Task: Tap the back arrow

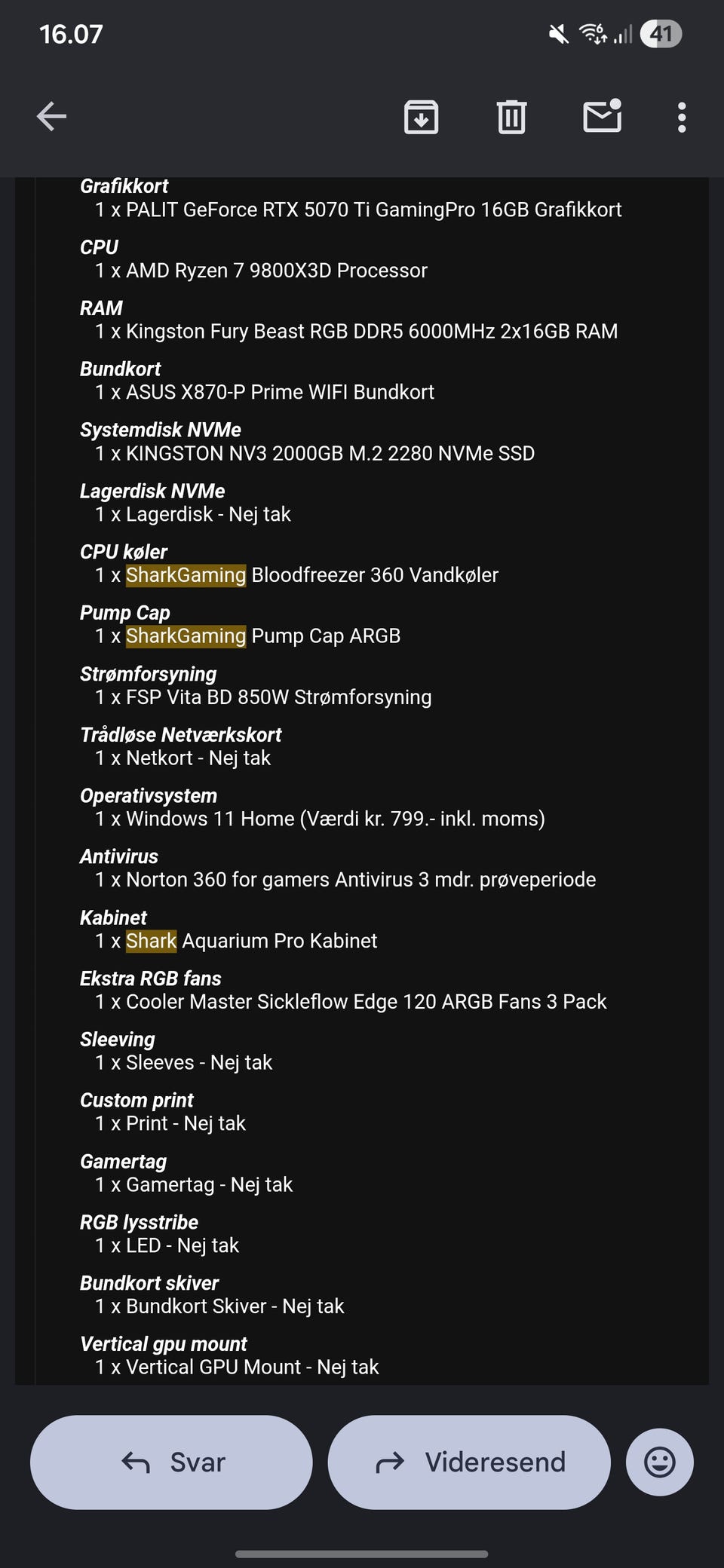Action: click(52, 117)
